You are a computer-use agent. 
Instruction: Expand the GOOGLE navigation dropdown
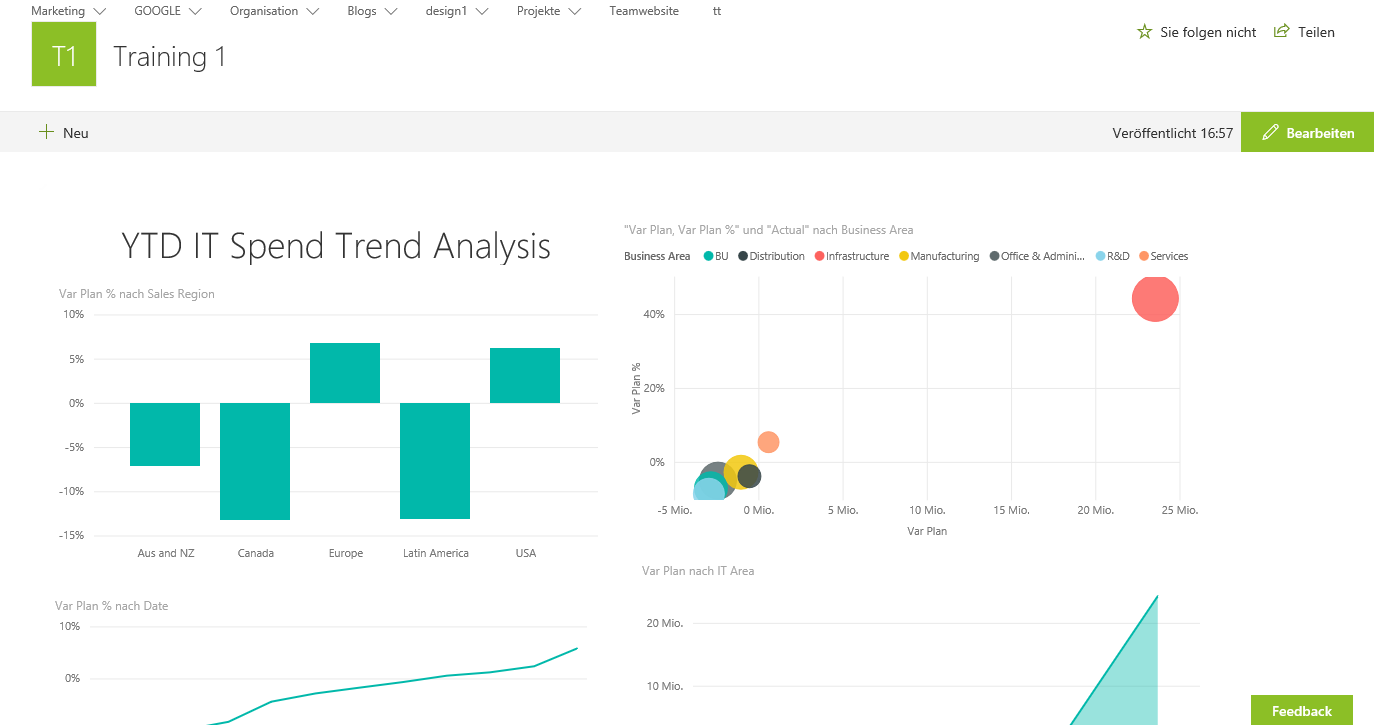(x=195, y=12)
